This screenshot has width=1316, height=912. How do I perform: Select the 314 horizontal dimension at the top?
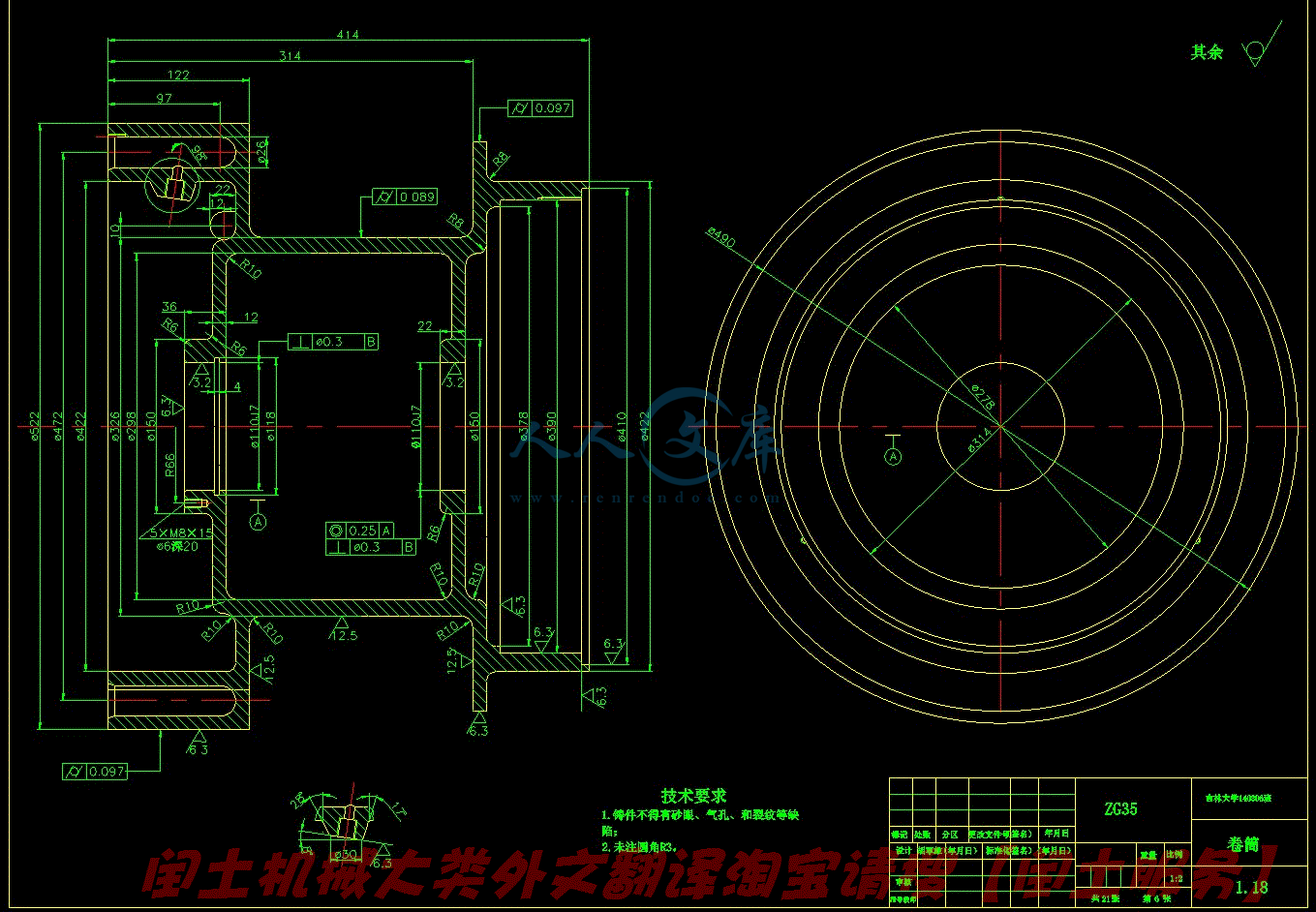(x=290, y=56)
